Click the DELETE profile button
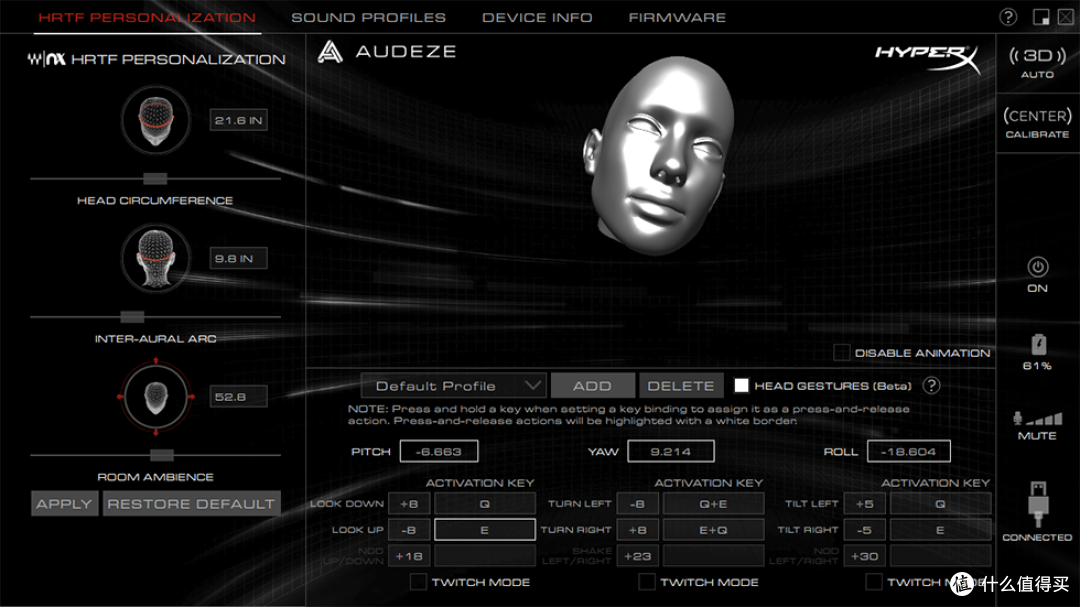Screen dimensions: 1080x607 [x=681, y=386]
